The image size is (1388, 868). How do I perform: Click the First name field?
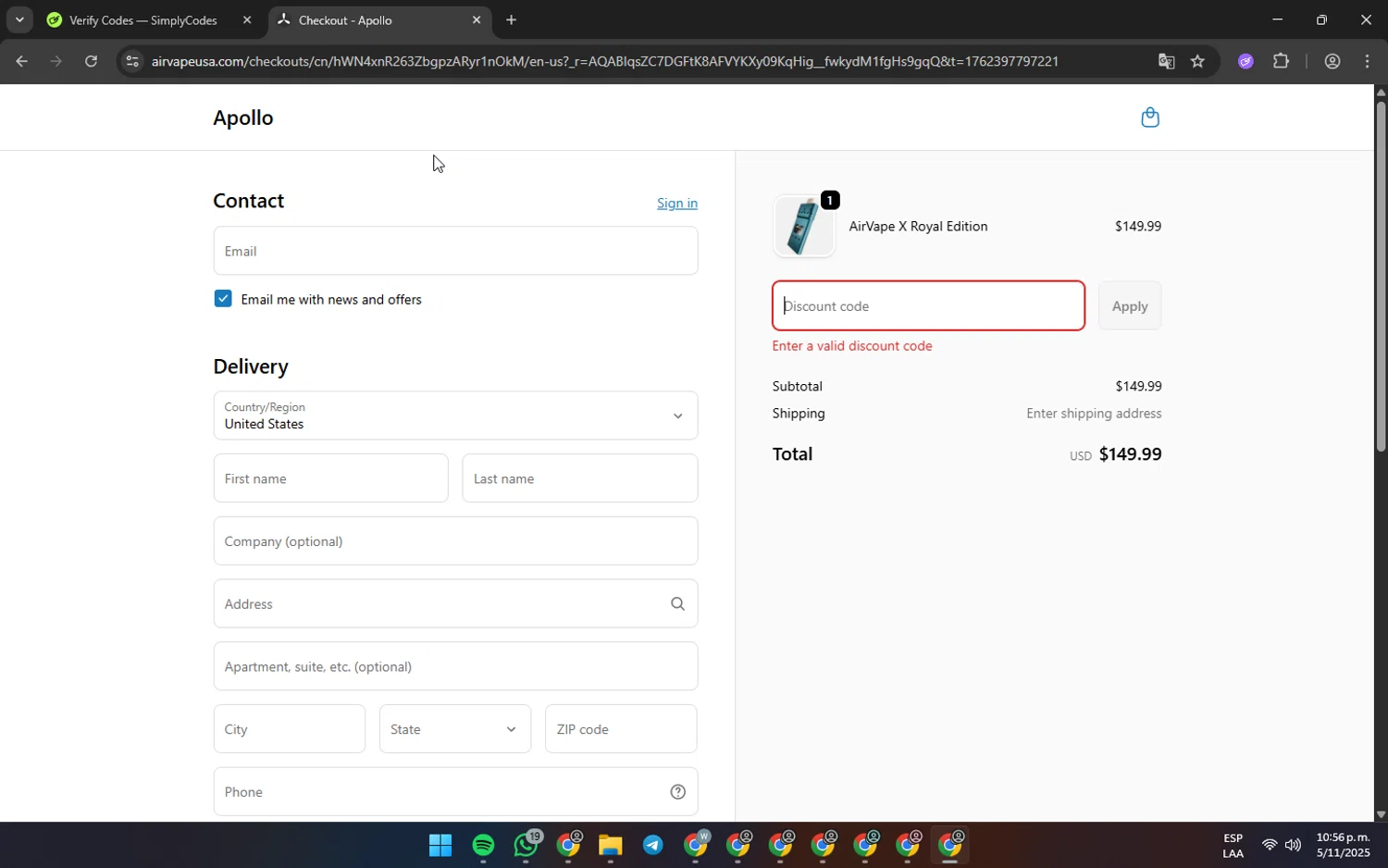click(x=330, y=478)
